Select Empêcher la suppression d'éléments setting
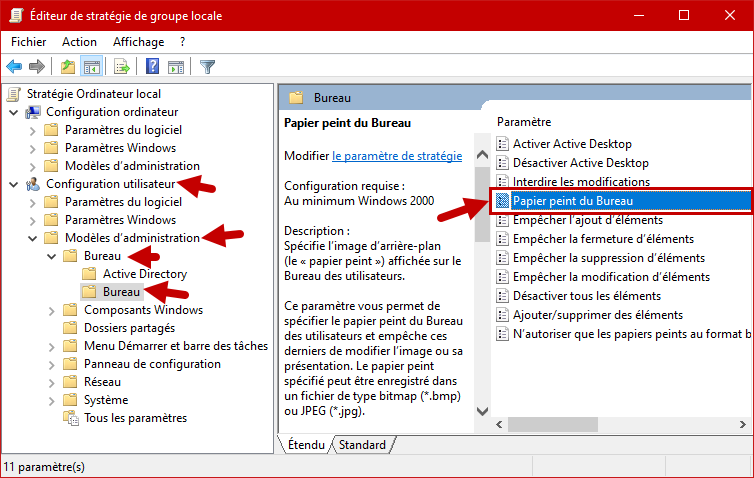The image size is (754, 478). (x=609, y=258)
